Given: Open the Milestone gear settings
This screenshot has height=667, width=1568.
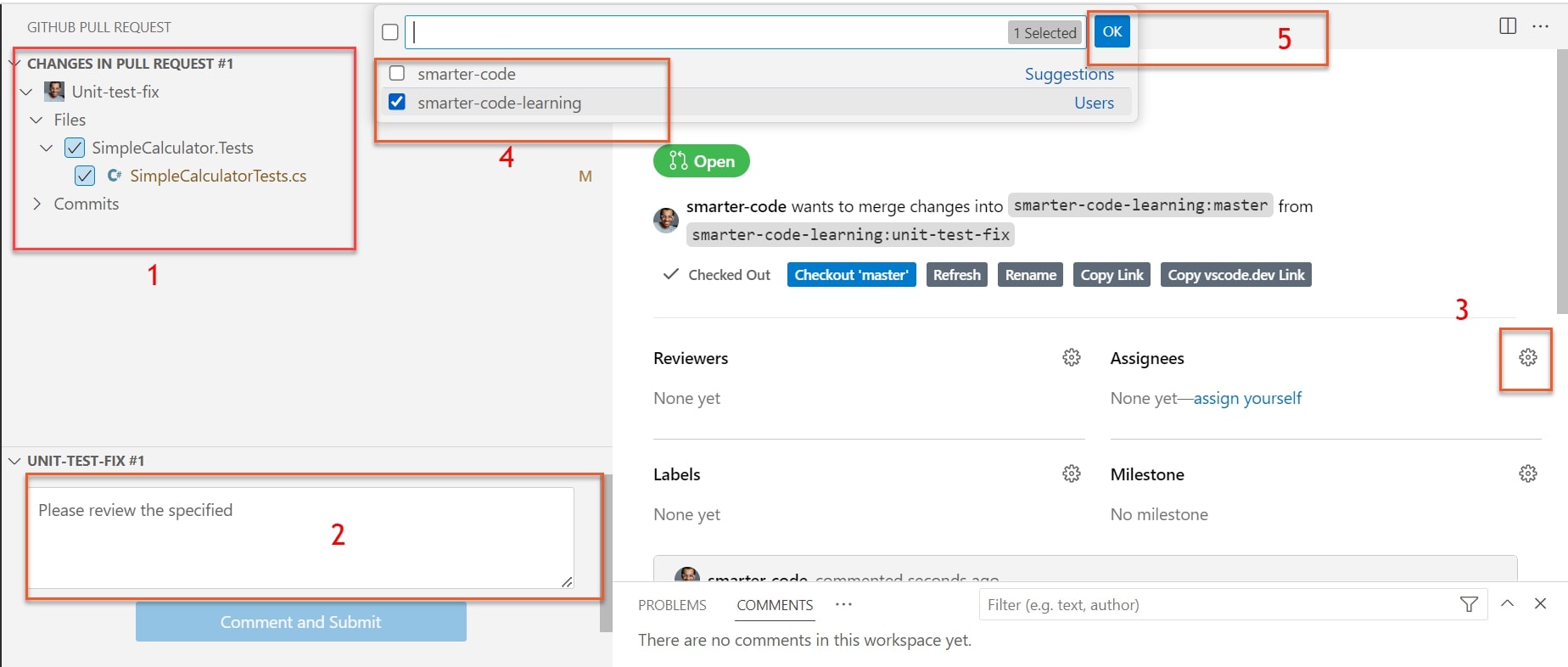Looking at the screenshot, I should (1528, 474).
